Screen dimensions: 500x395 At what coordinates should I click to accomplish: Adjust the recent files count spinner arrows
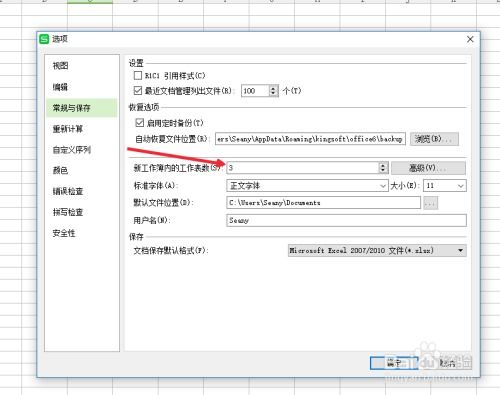273,91
